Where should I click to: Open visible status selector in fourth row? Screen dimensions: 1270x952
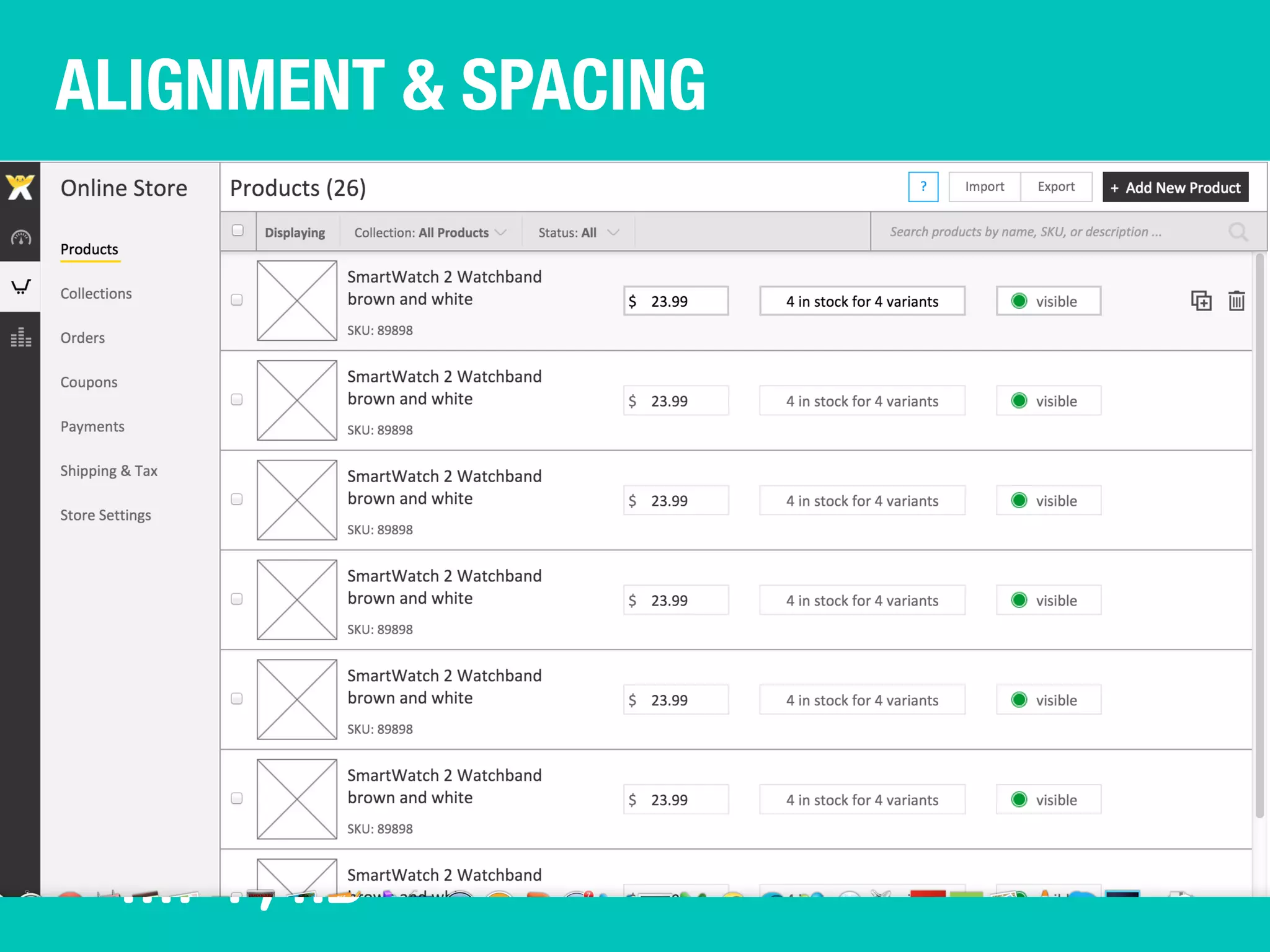pyautogui.click(x=1049, y=600)
